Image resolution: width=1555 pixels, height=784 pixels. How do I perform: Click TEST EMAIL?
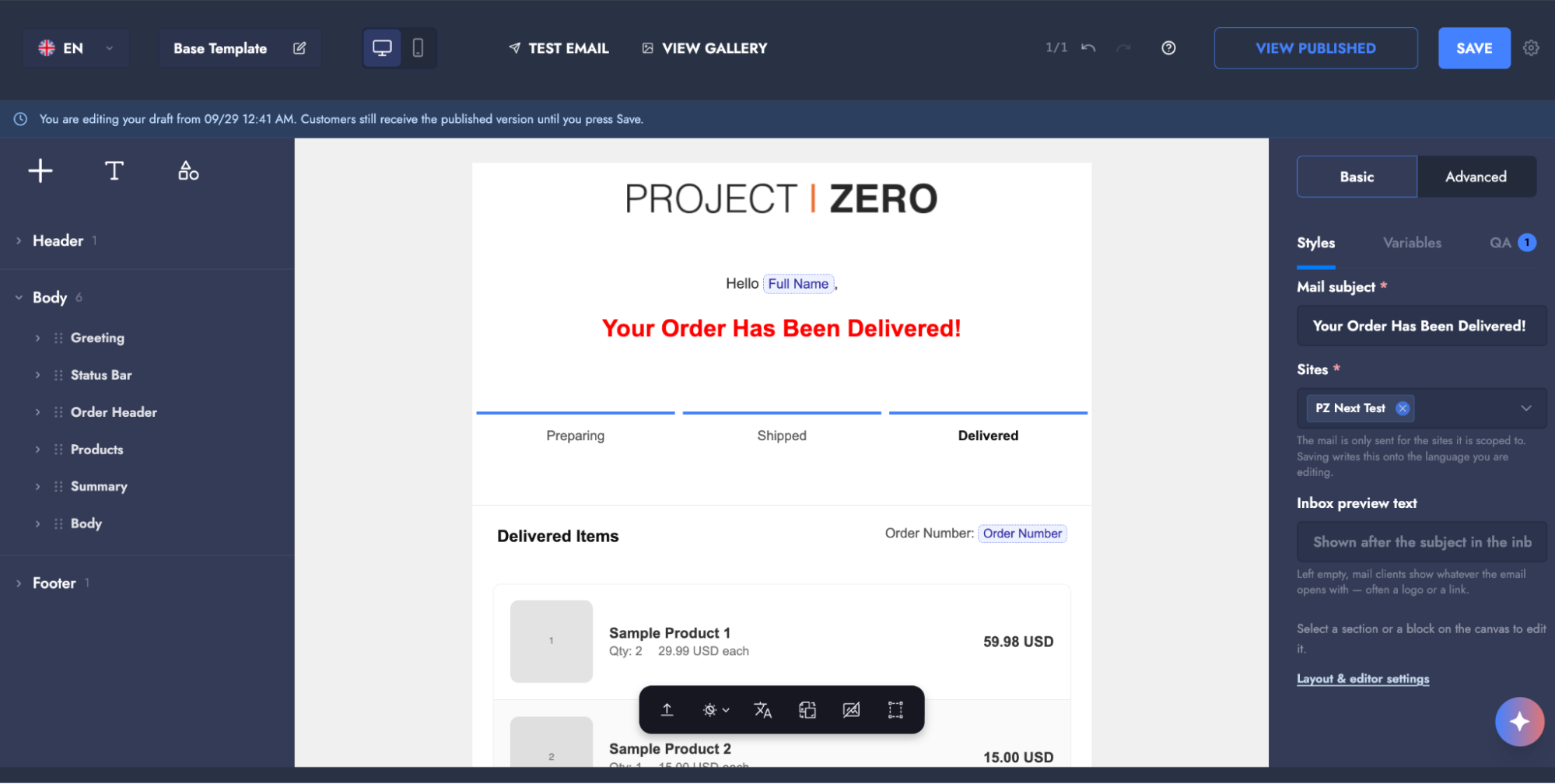[559, 48]
